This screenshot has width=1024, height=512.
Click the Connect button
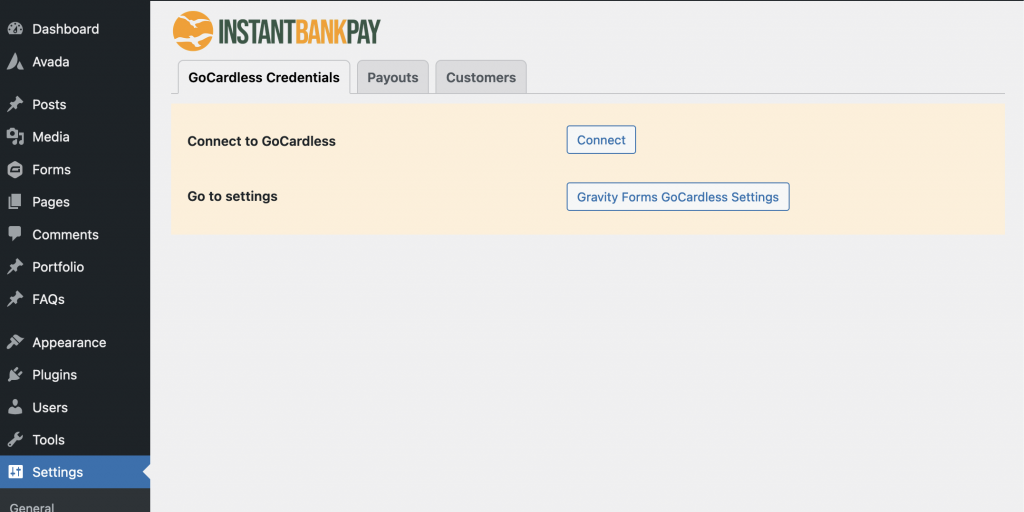pos(601,140)
